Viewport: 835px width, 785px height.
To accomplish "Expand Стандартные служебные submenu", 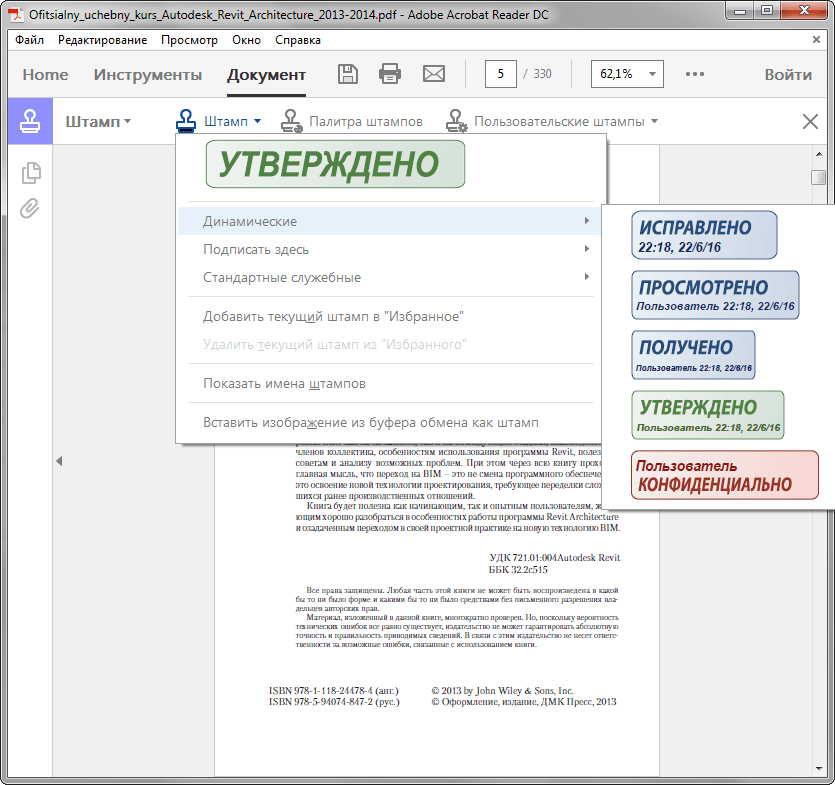I will [x=390, y=277].
